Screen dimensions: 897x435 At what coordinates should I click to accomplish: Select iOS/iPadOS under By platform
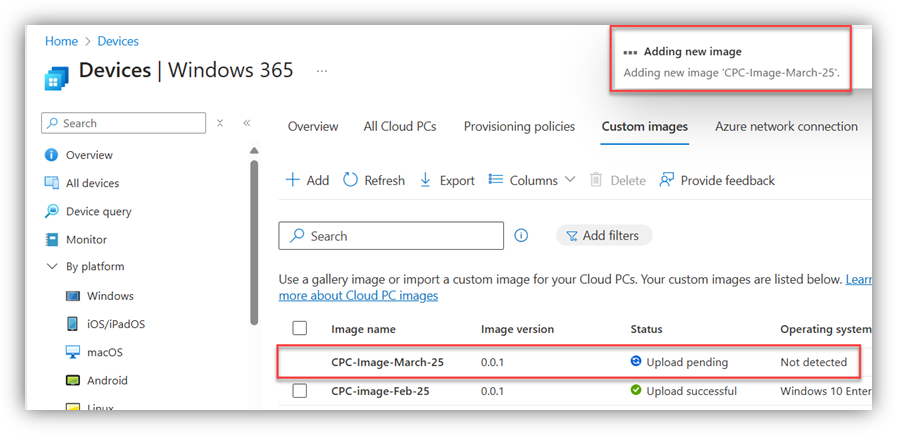click(116, 324)
